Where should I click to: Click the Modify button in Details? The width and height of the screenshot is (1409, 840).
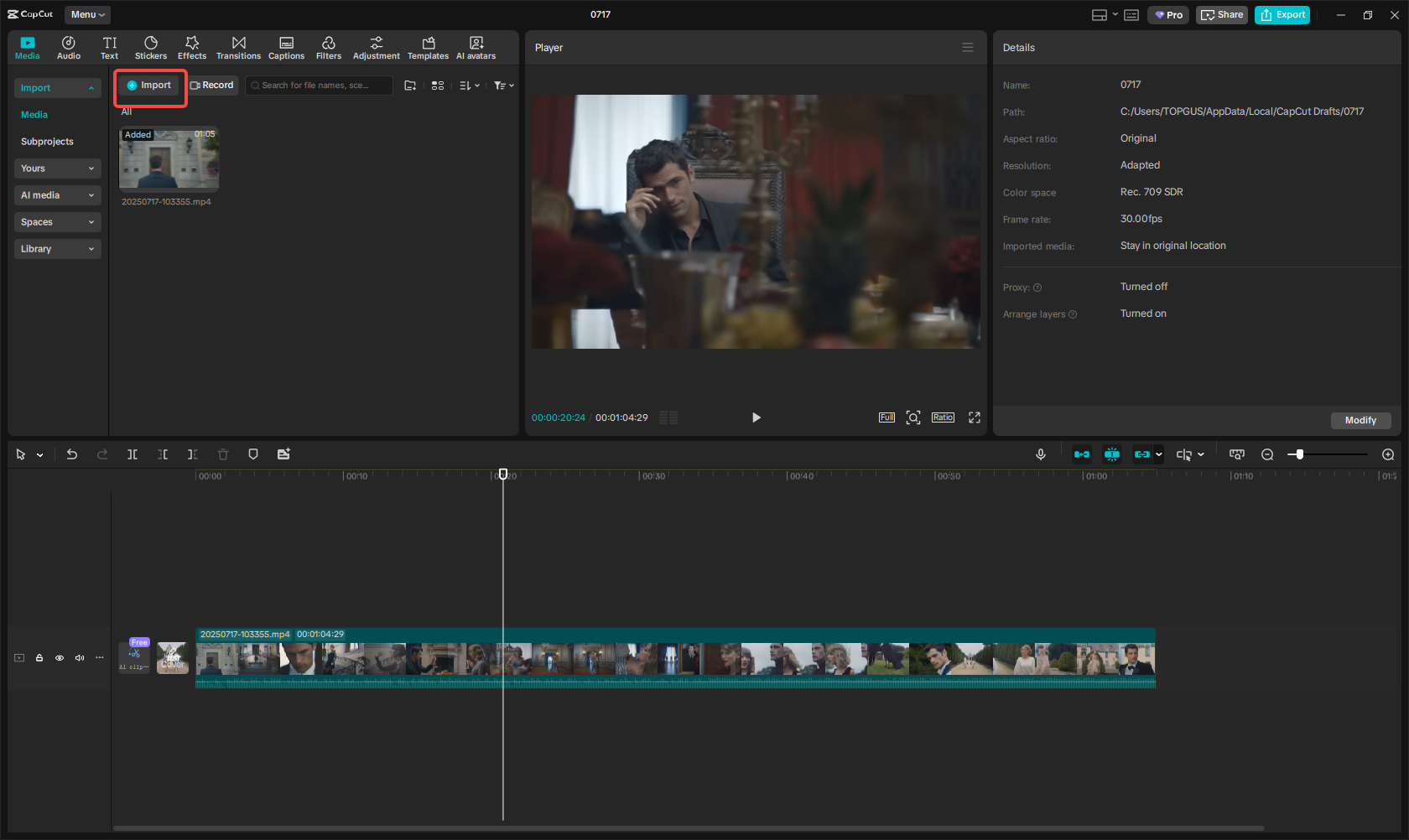1360,420
